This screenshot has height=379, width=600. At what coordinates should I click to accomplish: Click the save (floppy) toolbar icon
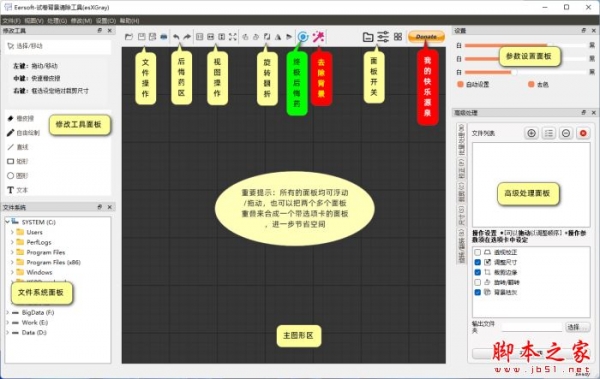142,37
